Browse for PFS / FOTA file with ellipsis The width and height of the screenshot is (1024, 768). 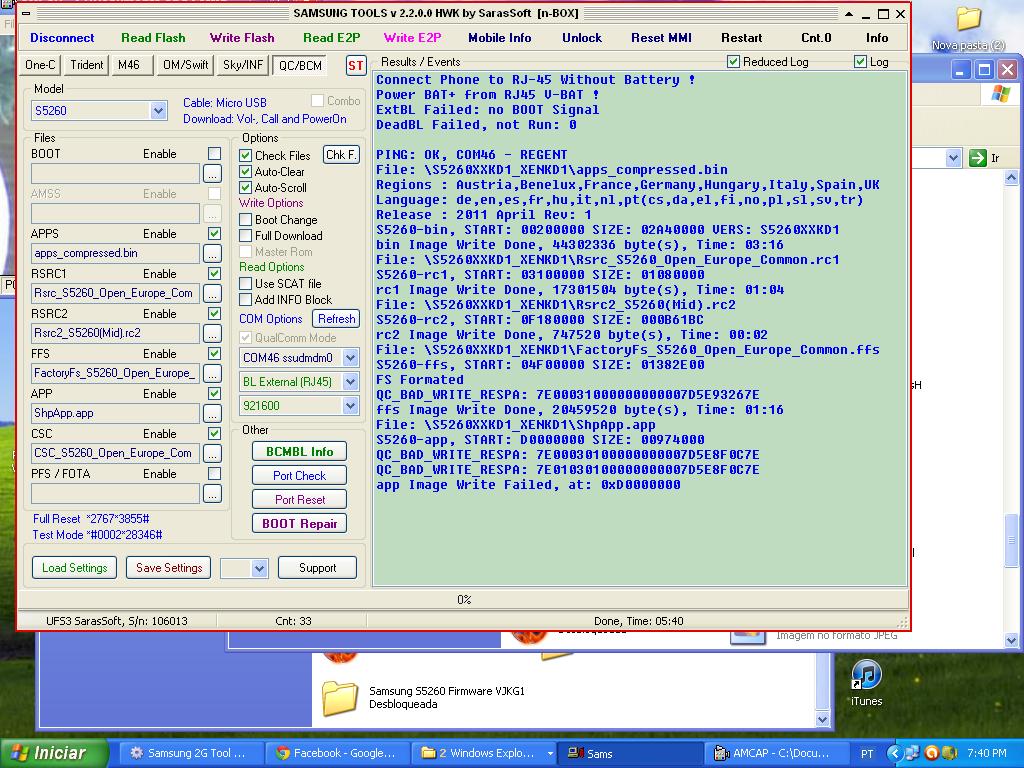(x=212, y=494)
